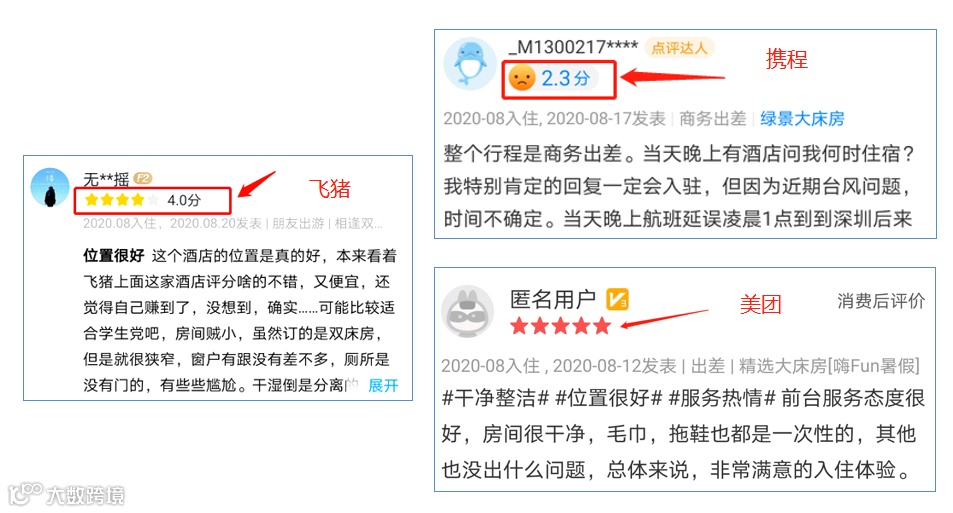Click the 4.0分 rating text
This screenshot has width=953, height=513.
click(184, 200)
